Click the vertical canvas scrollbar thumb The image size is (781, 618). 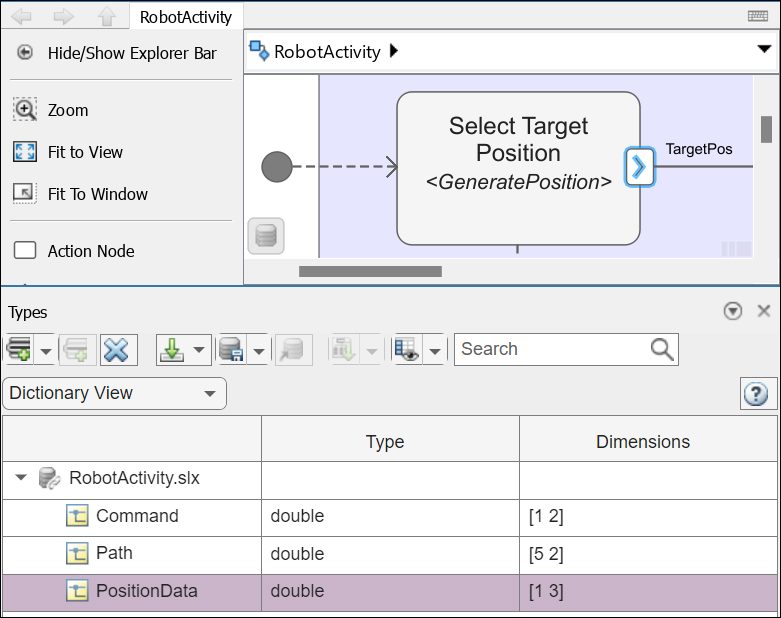tap(766, 129)
